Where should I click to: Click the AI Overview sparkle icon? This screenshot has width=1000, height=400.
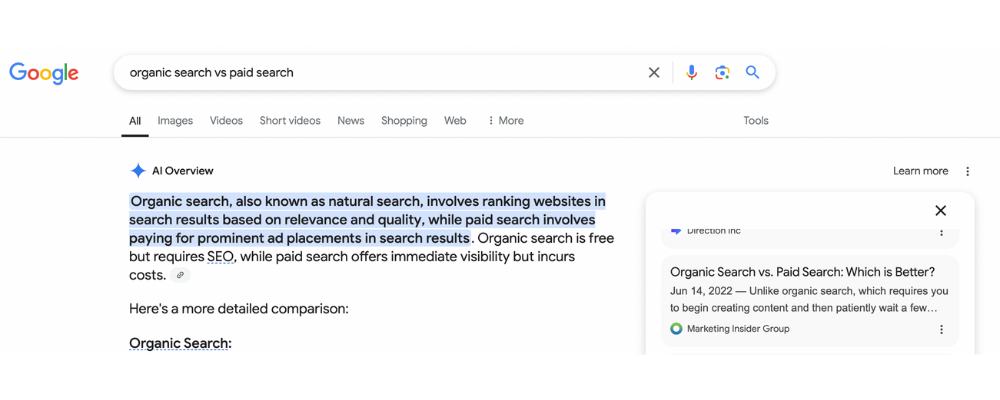point(138,171)
